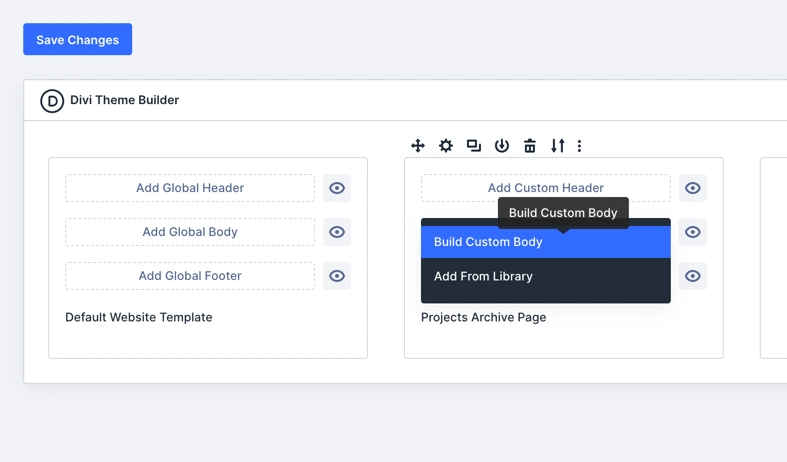The height and width of the screenshot is (462, 787).
Task: Click the Default Website Template title
Action: click(x=139, y=317)
